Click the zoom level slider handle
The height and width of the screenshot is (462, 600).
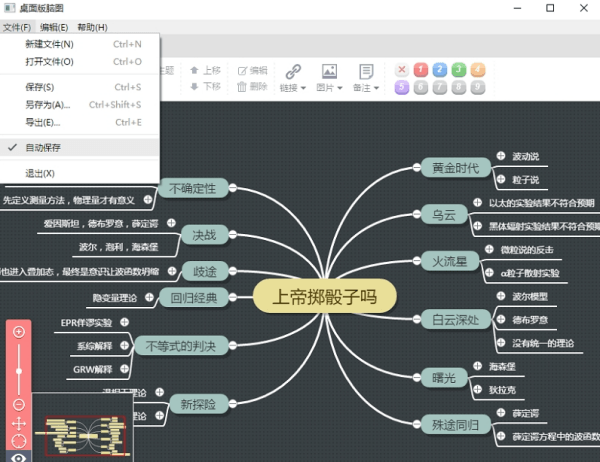pyautogui.click(x=18, y=370)
